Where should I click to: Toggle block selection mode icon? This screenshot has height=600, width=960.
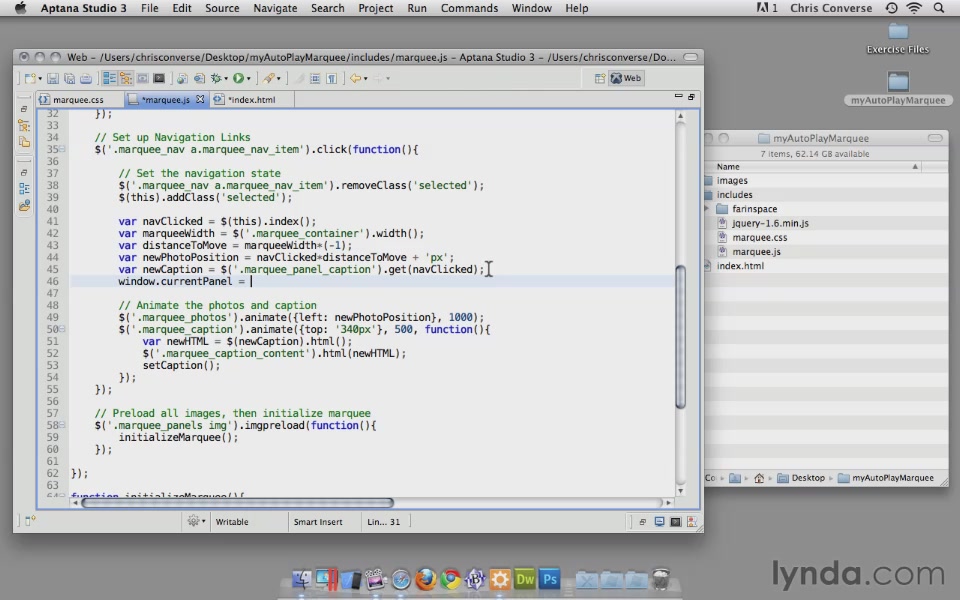tap(315, 78)
